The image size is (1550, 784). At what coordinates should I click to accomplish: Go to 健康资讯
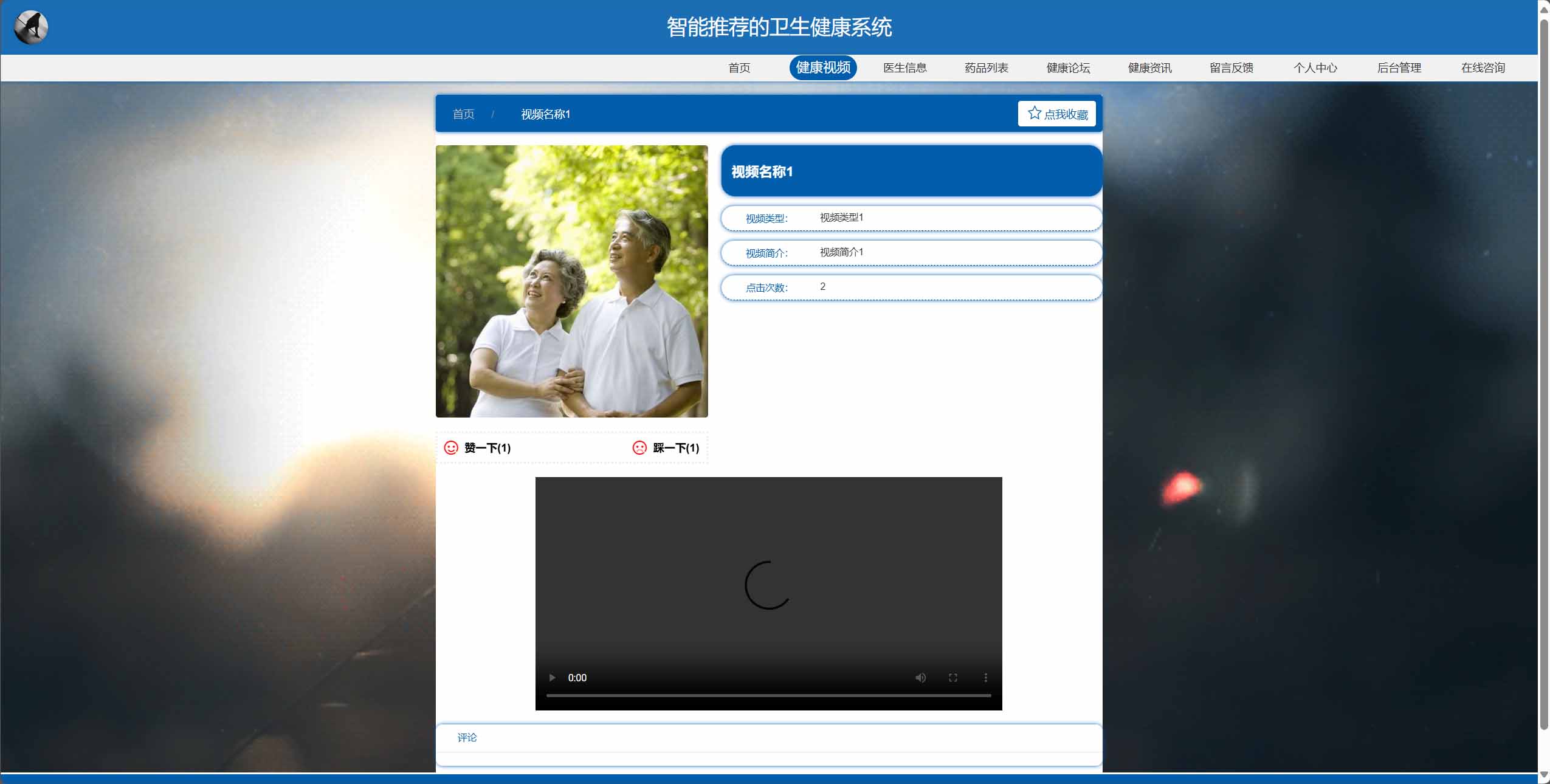tap(1149, 68)
